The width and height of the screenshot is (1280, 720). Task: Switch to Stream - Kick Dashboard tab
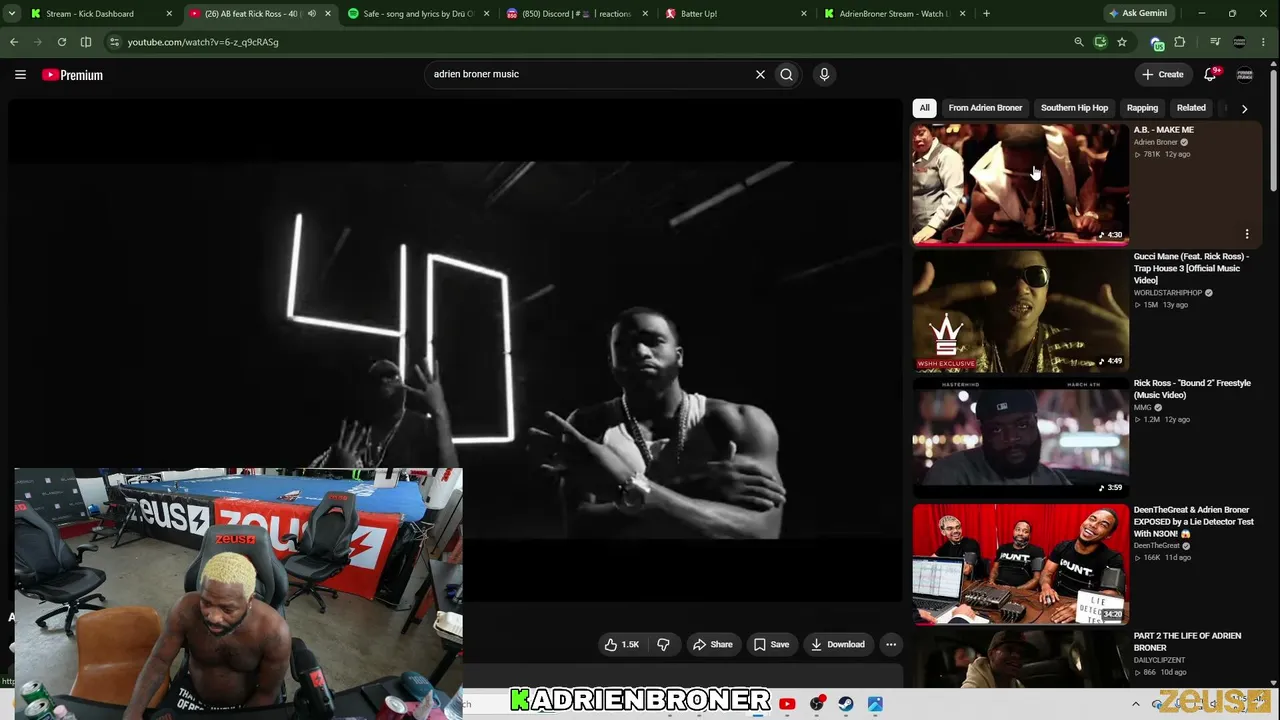point(100,14)
